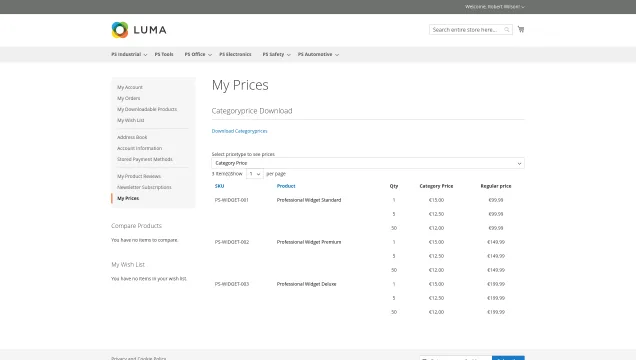Expand the PS Industrial menu
640x360 pixels.
[129, 54]
